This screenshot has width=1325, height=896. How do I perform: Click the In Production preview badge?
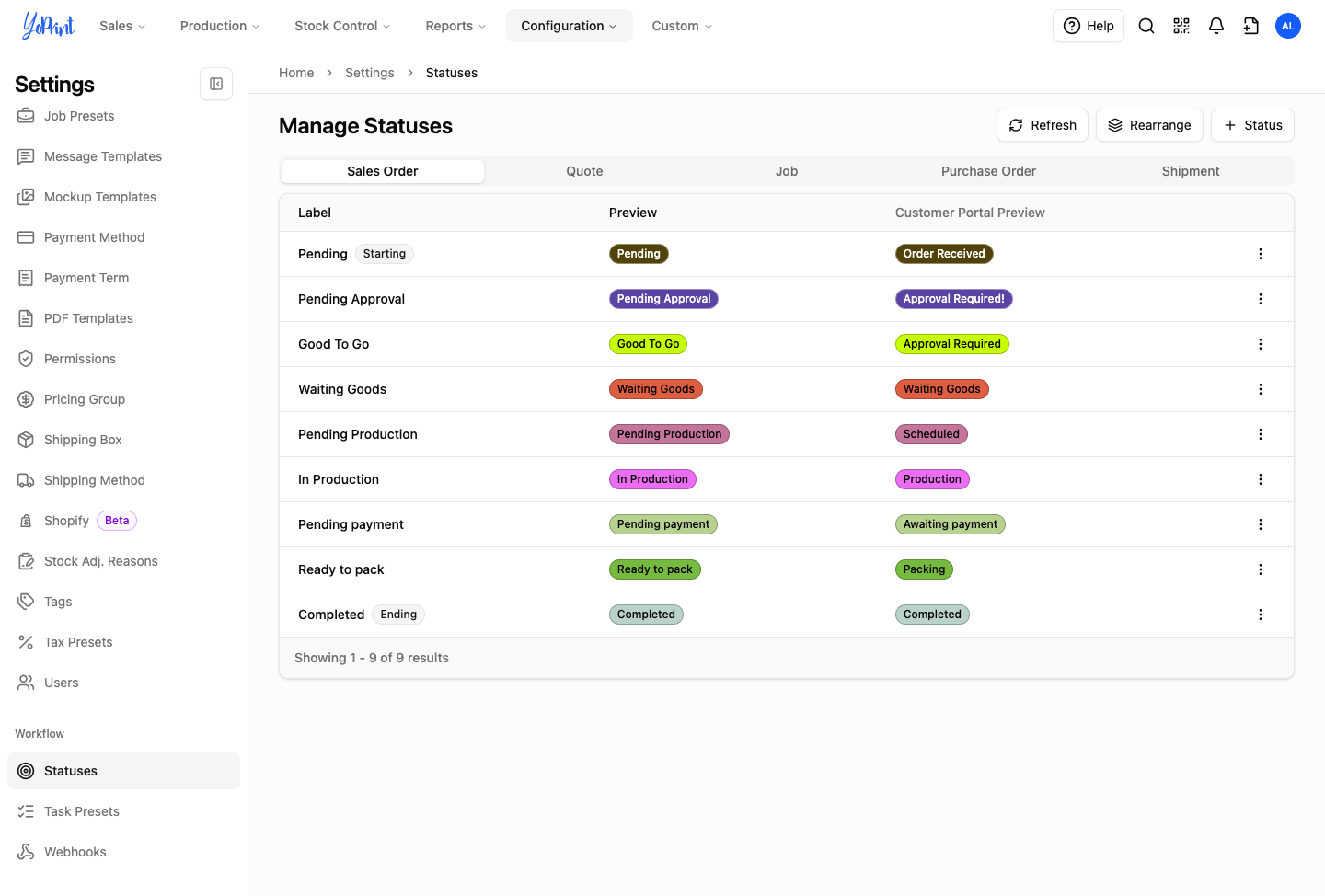pos(652,479)
